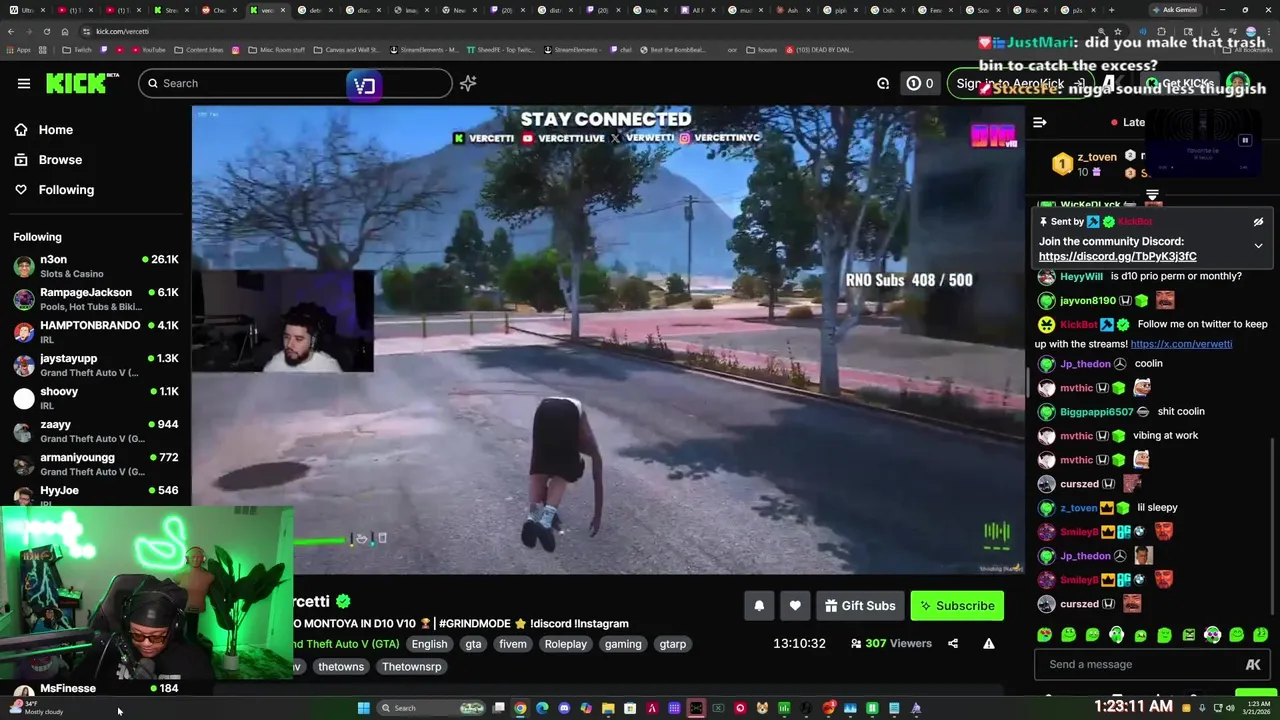Open the weather widget on the taskbar
Viewport: 1280px width, 720px height.
[x=35, y=708]
